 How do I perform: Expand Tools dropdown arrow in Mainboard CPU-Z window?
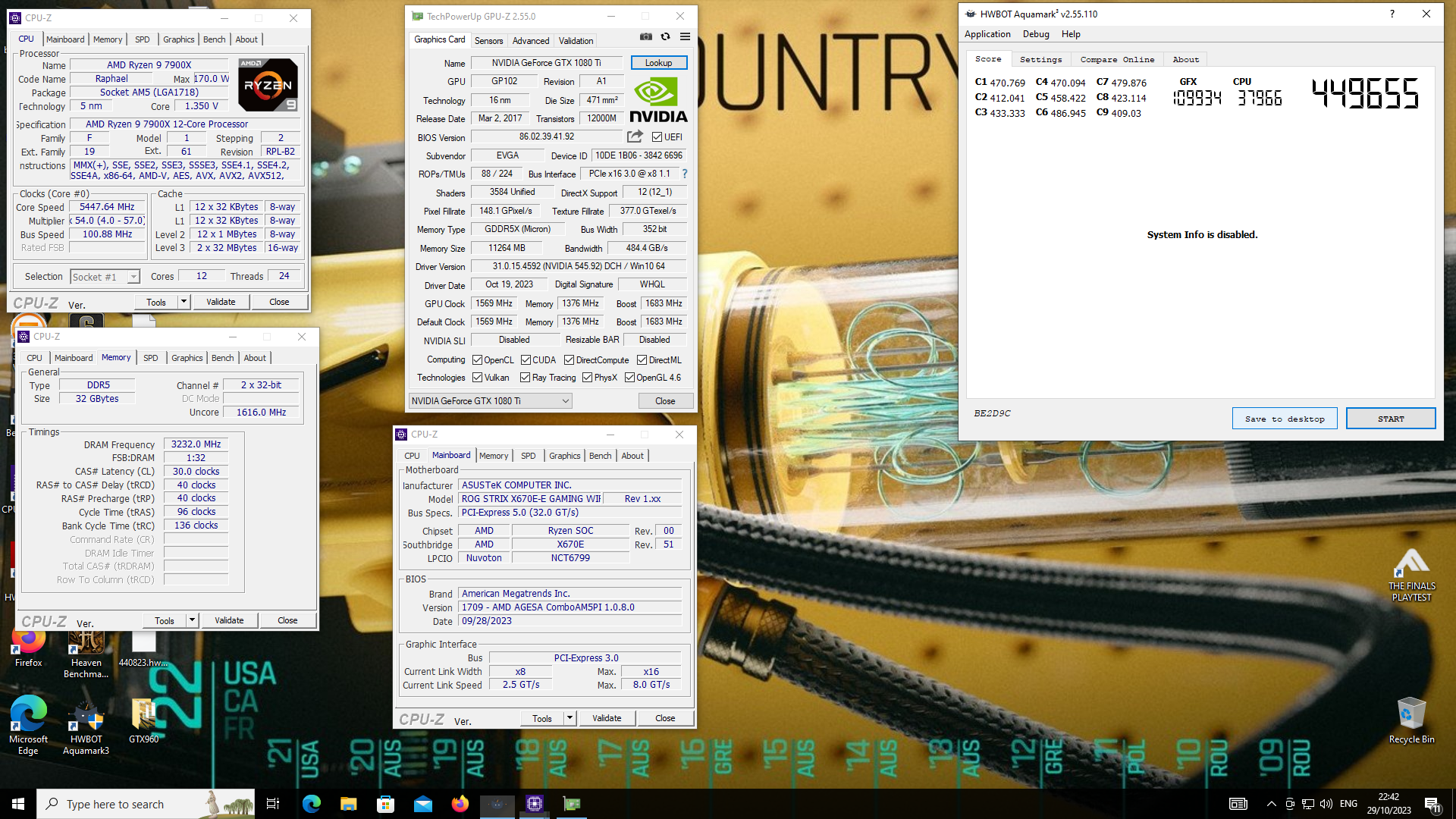[x=570, y=718]
